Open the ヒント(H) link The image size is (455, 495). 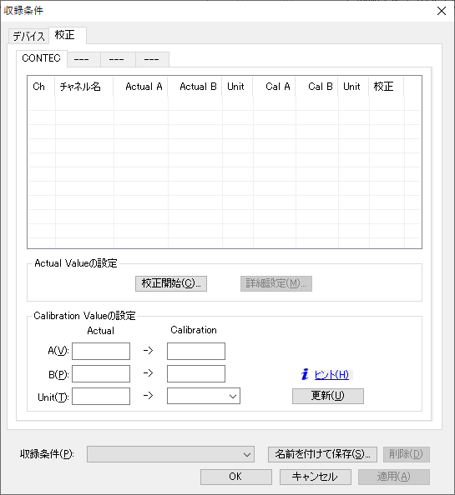click(332, 375)
